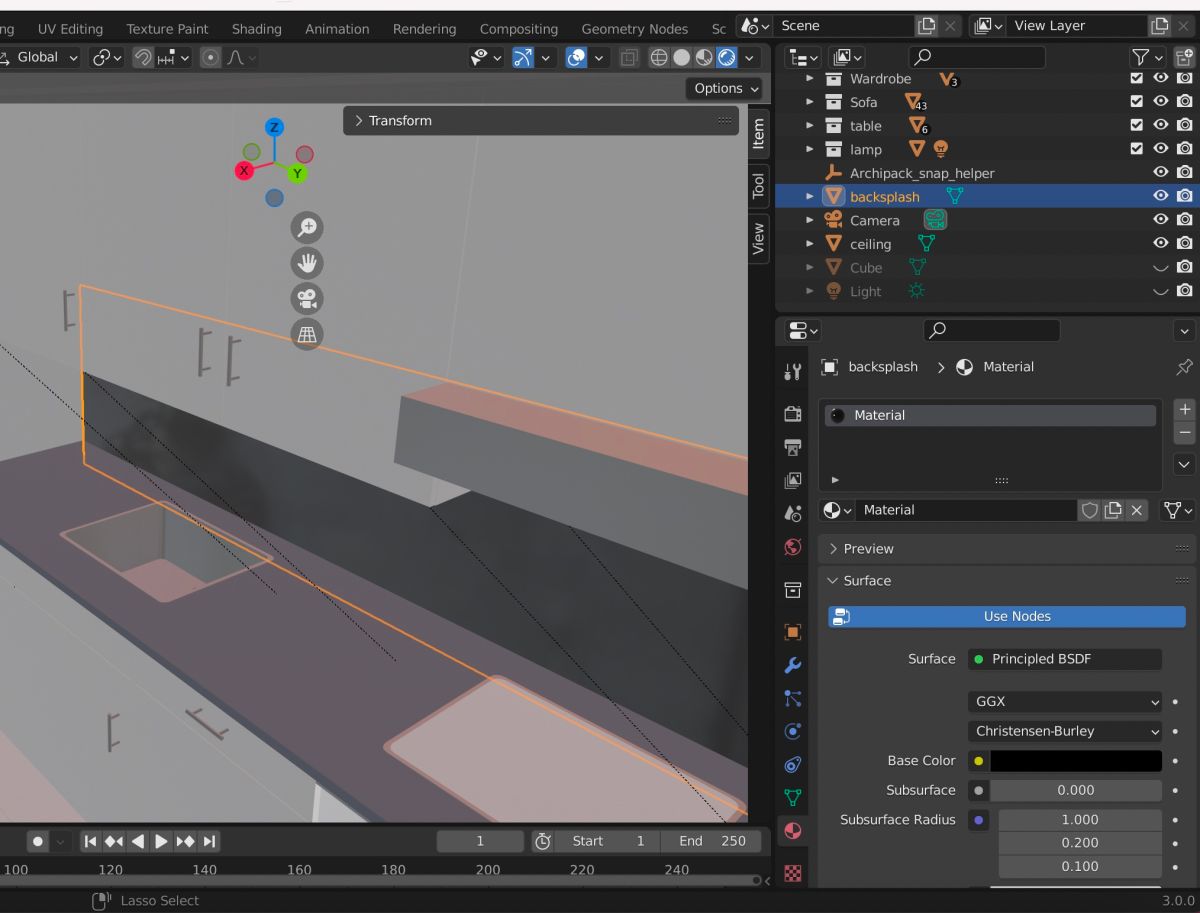1200x913 pixels.
Task: Open the Physics properties tab icon
Action: (793, 731)
